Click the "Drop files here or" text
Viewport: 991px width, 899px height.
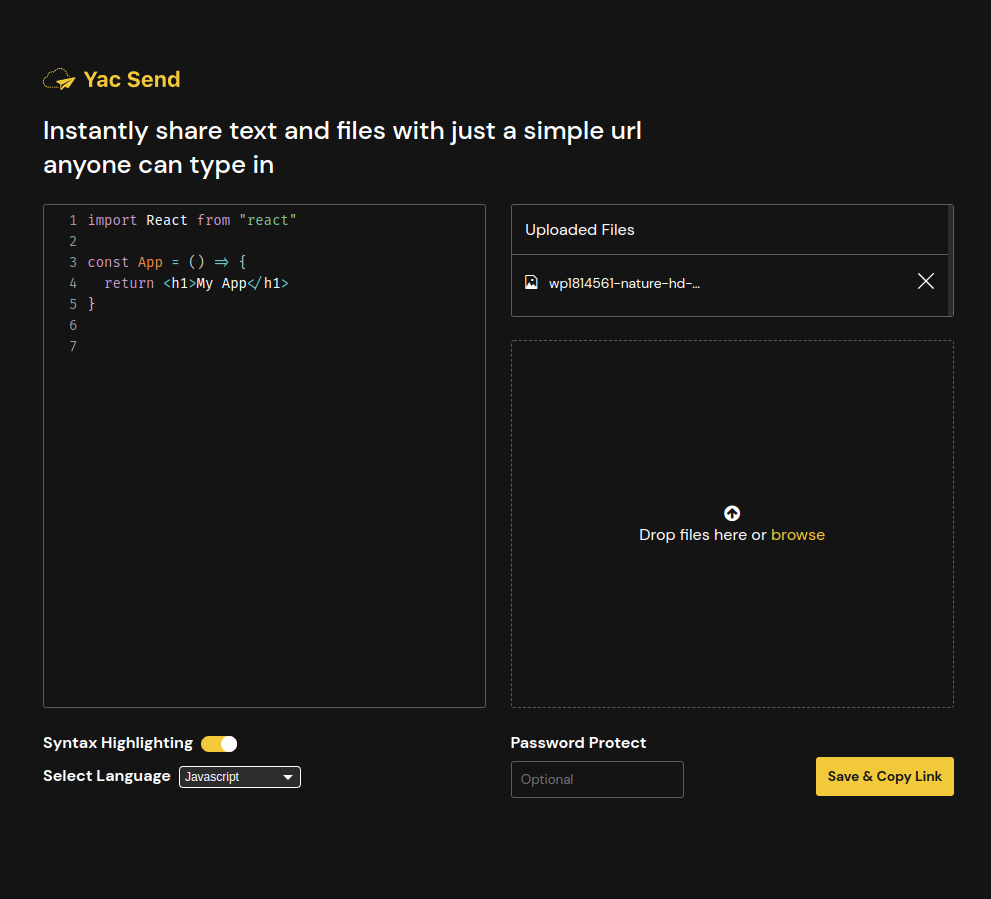pos(702,535)
